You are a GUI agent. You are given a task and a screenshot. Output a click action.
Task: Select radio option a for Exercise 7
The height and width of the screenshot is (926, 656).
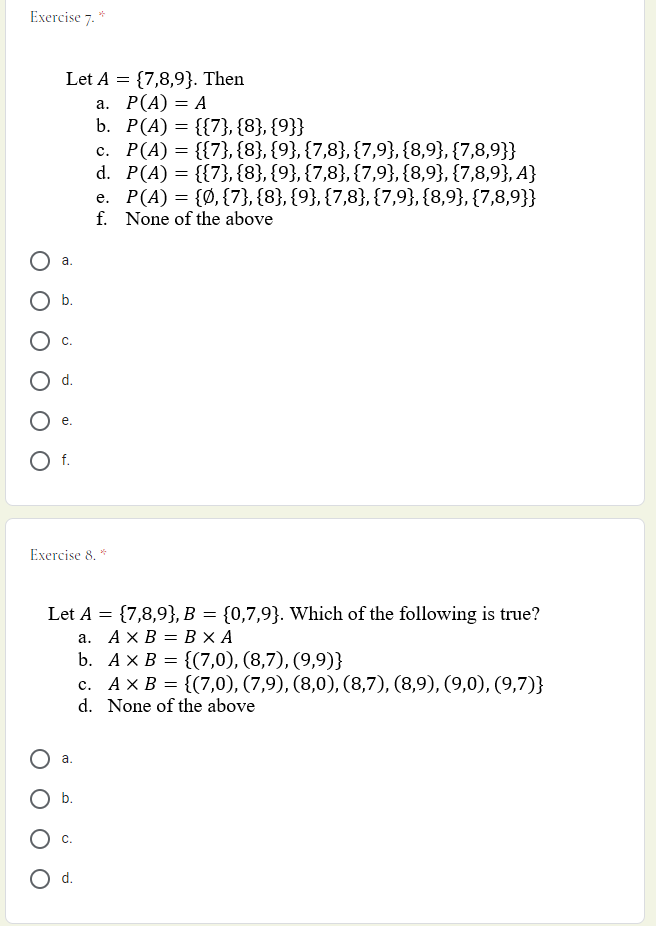39,261
